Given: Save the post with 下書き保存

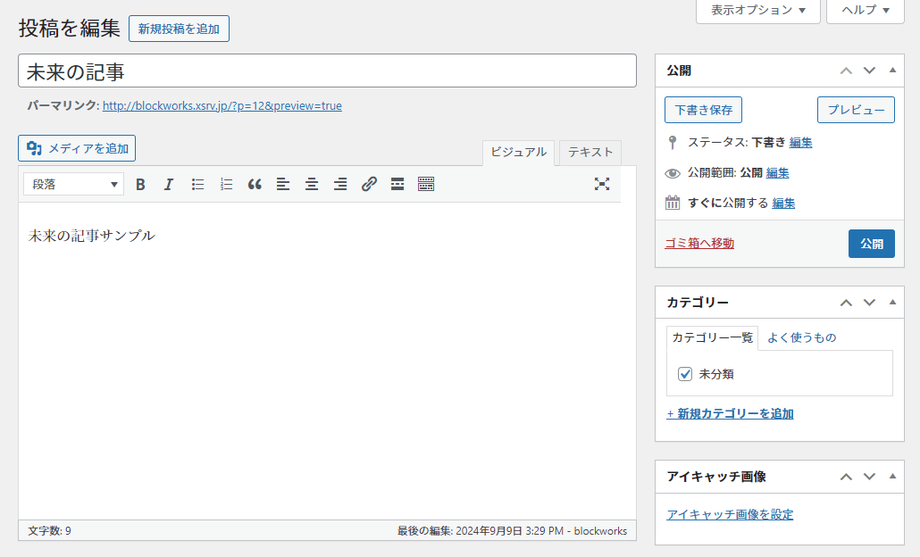Looking at the screenshot, I should pos(703,110).
